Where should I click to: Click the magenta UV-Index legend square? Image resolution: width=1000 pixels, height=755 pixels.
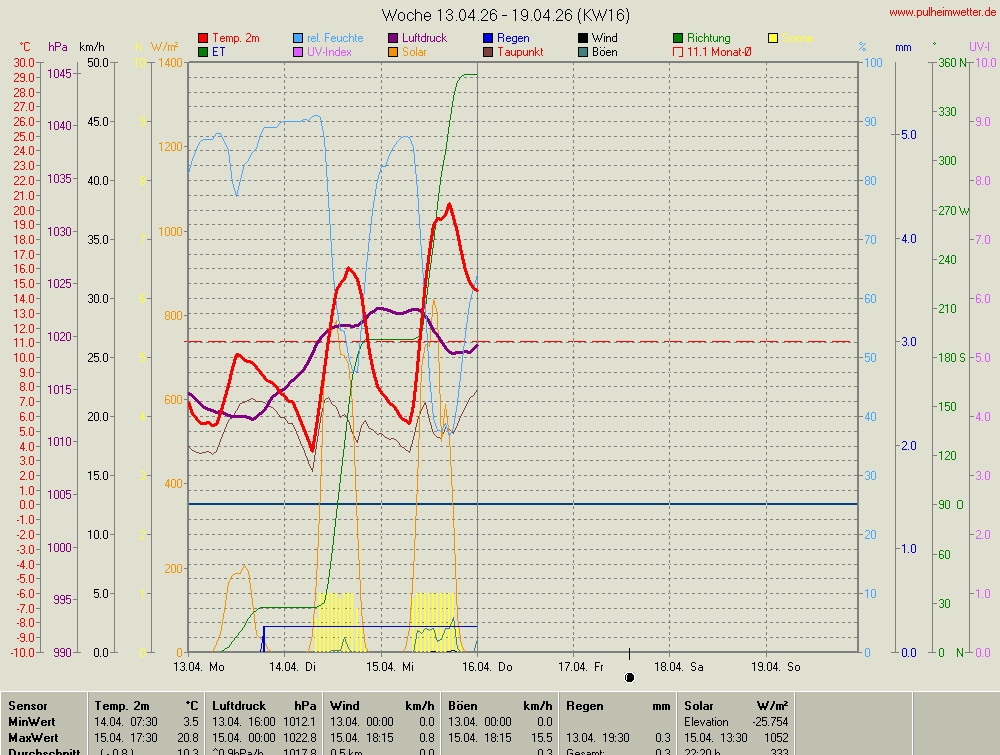(x=299, y=52)
